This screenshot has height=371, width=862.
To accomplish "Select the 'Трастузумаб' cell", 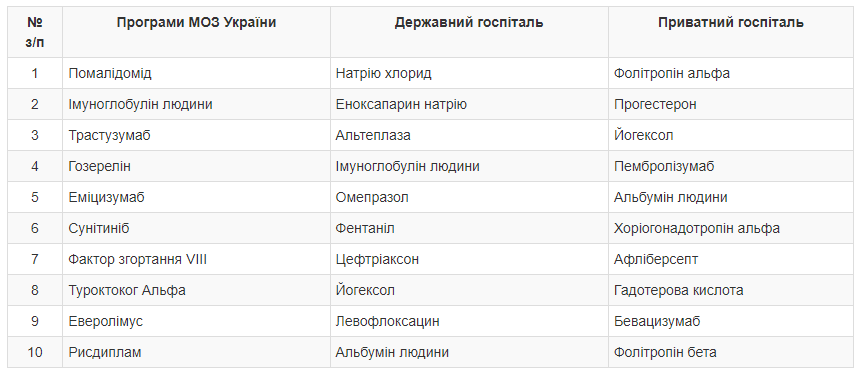I will coord(196,135).
